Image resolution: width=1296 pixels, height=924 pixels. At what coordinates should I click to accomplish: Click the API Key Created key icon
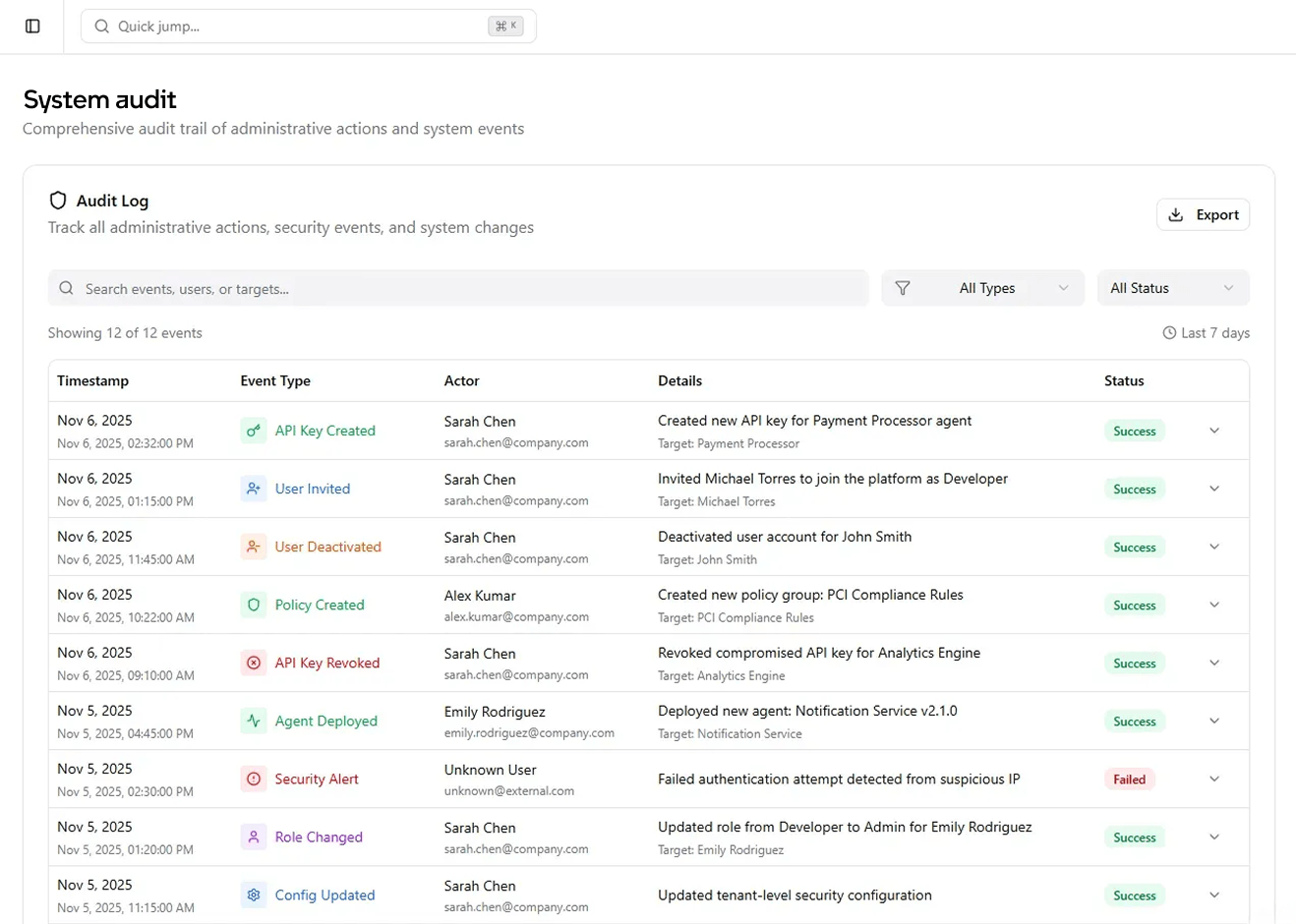[x=254, y=431]
